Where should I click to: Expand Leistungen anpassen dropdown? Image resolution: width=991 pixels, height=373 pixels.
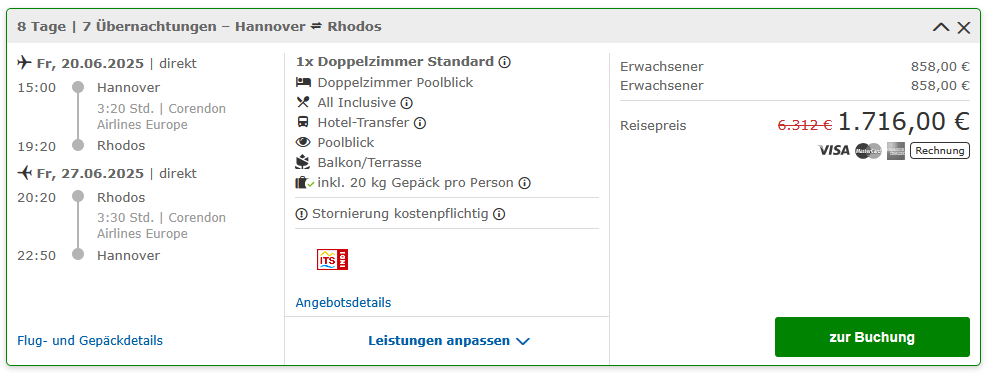point(448,341)
